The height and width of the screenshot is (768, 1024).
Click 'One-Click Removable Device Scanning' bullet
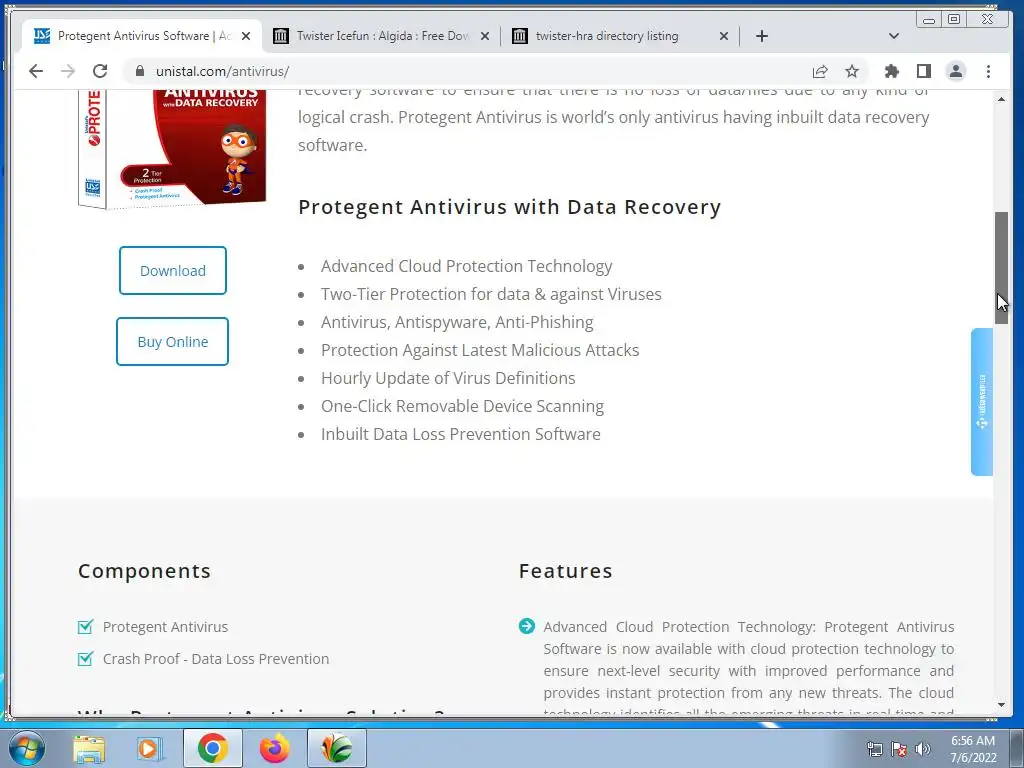click(462, 406)
